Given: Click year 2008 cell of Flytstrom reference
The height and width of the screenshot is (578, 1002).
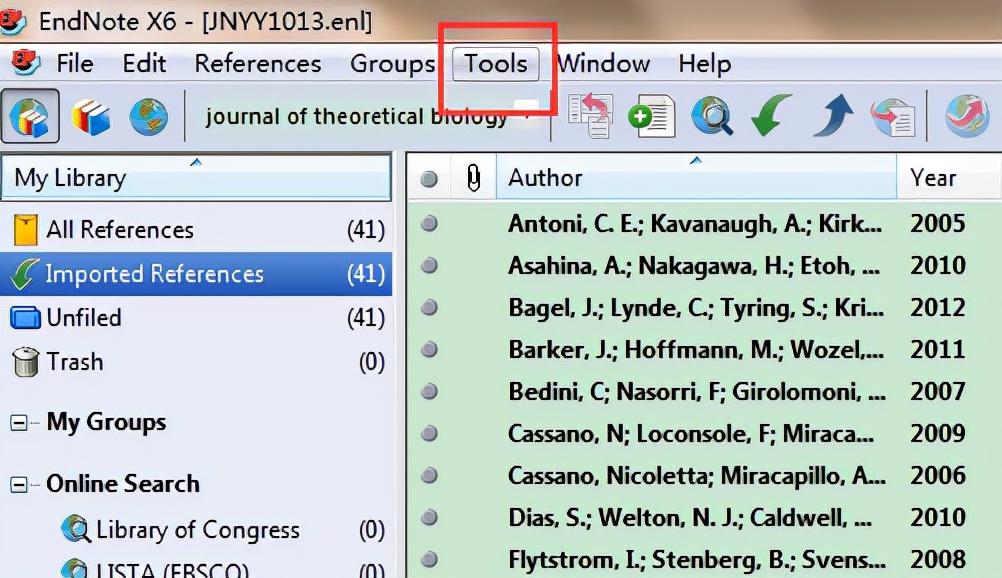Looking at the screenshot, I should point(937,559).
